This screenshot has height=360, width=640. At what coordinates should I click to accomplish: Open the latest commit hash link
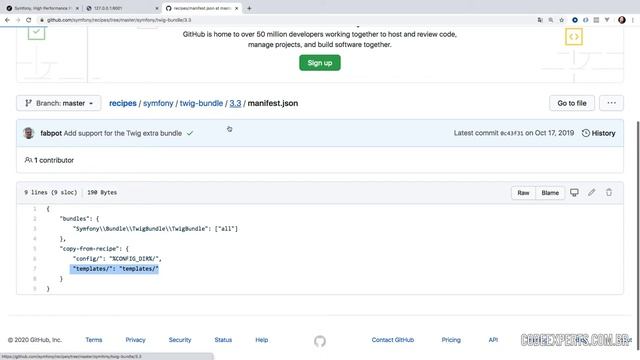512,133
